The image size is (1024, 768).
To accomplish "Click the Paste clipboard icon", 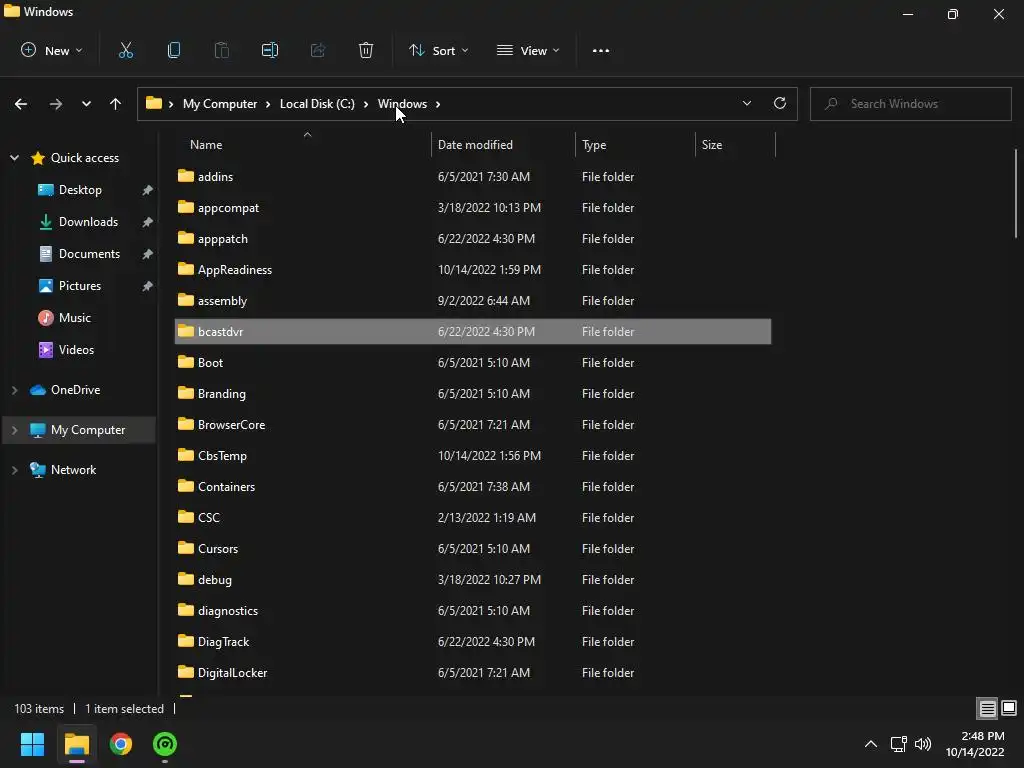I will (x=222, y=50).
